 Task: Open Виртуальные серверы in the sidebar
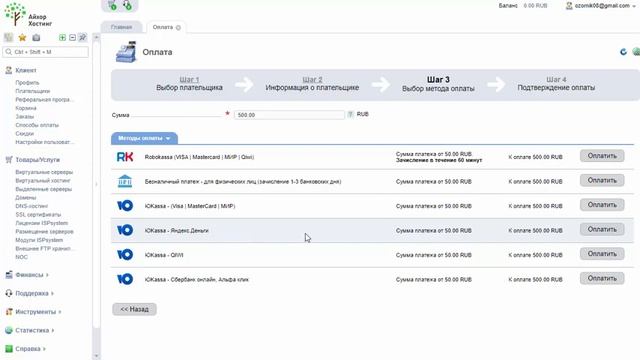[x=44, y=172]
